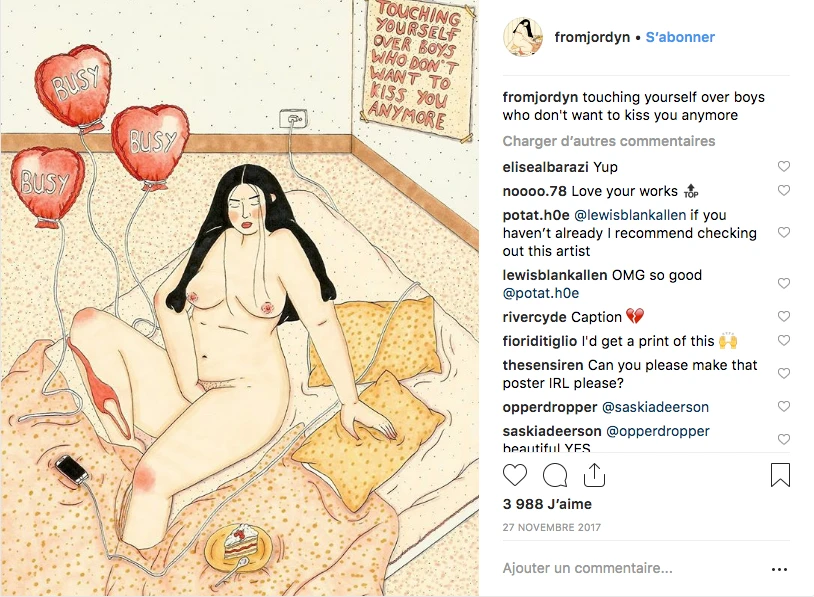Viewport: 814px width, 597px height.
Task: Like opperdropper's comment heart
Action: [x=783, y=406]
